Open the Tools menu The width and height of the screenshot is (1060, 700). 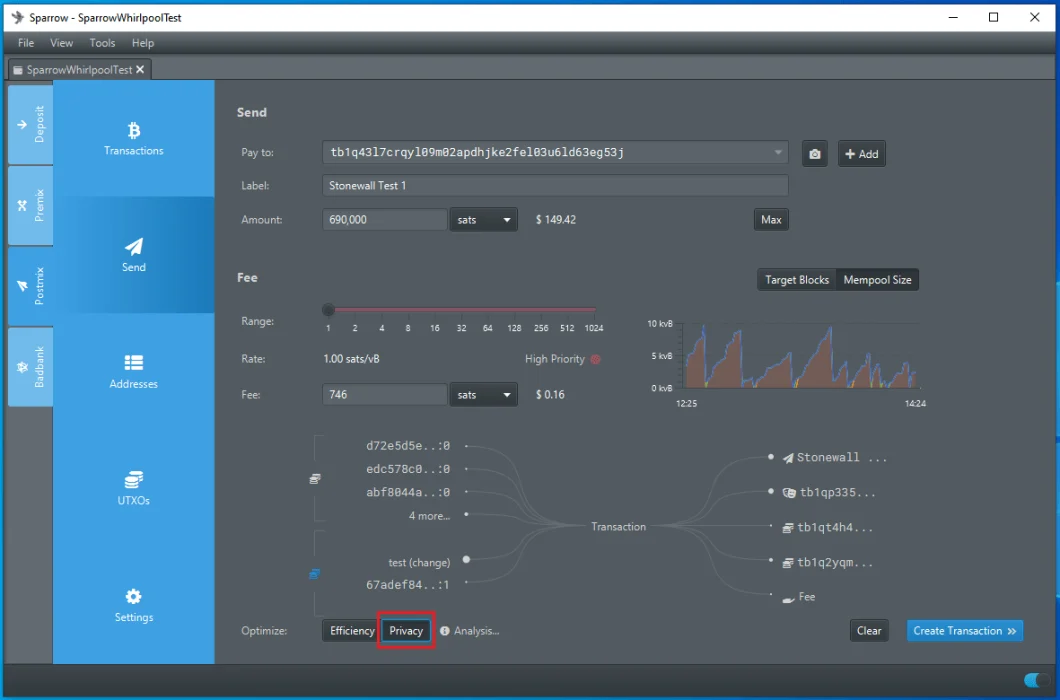(102, 43)
